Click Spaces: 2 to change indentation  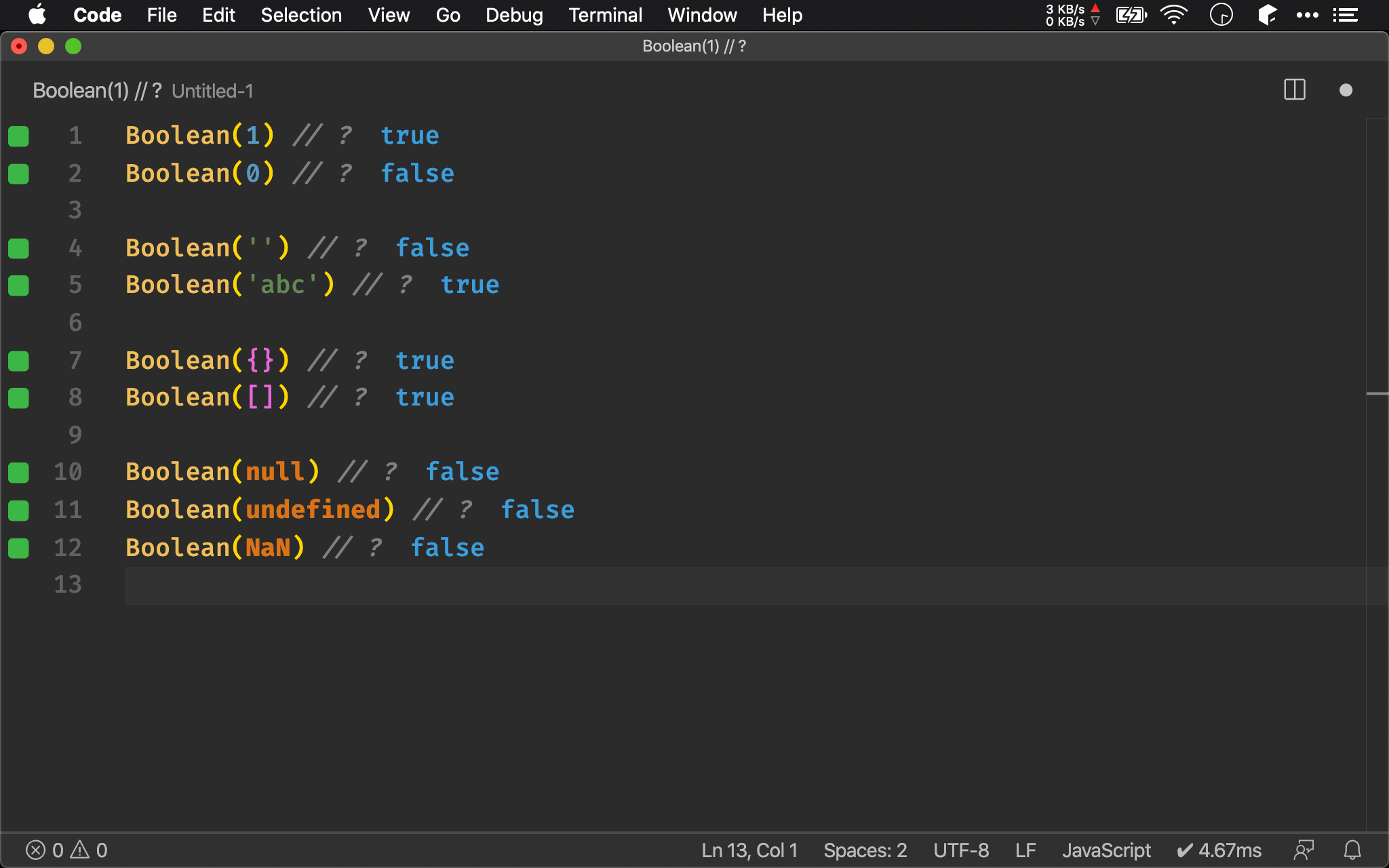[864, 850]
